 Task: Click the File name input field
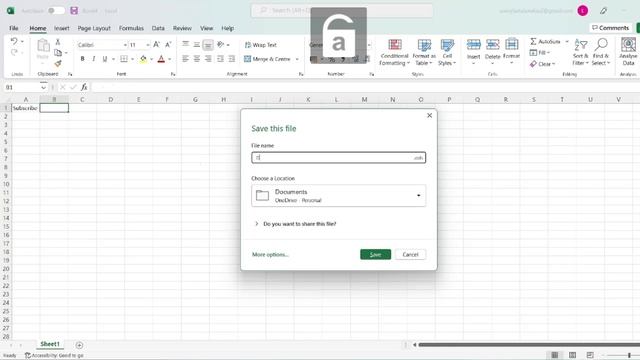click(338, 158)
